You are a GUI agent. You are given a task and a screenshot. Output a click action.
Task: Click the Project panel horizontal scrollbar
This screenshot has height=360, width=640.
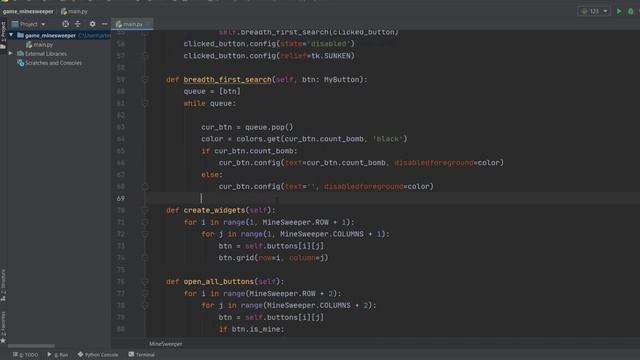click(x=31, y=346)
